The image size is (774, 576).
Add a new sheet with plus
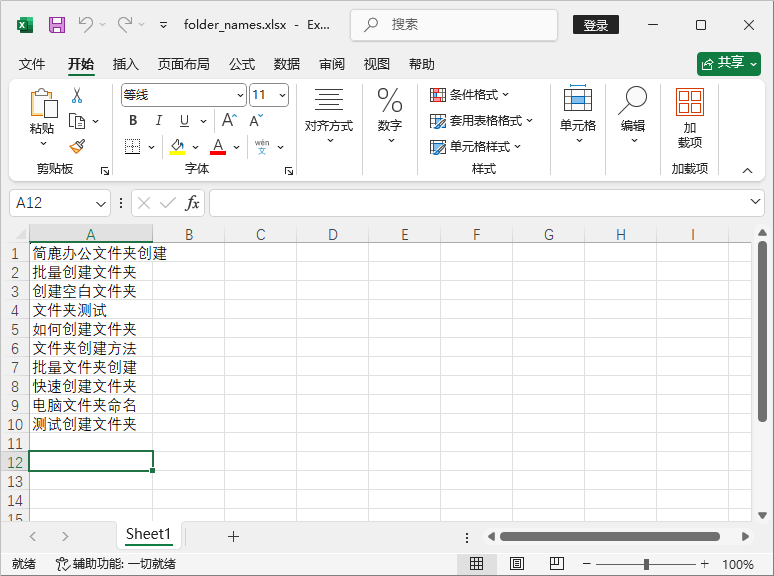point(233,537)
